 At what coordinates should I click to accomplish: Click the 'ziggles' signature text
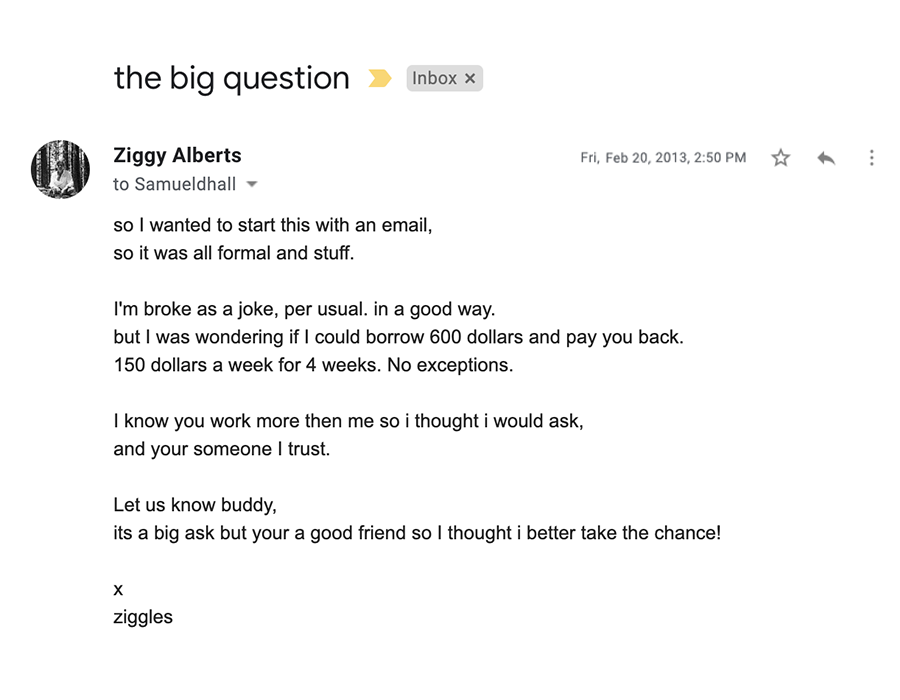click(143, 617)
